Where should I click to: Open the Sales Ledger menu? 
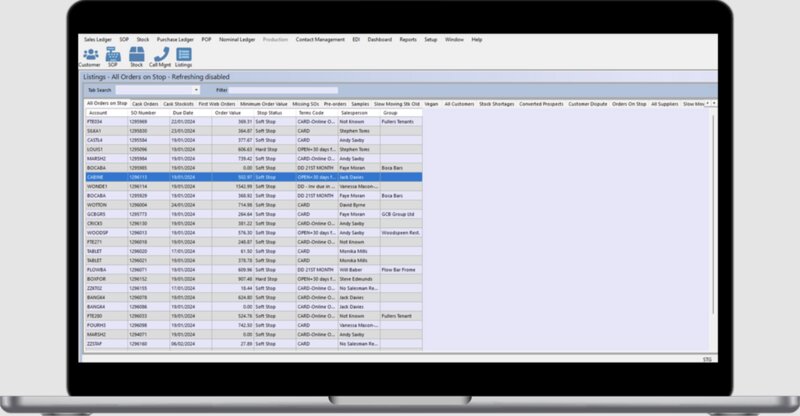tap(97, 39)
